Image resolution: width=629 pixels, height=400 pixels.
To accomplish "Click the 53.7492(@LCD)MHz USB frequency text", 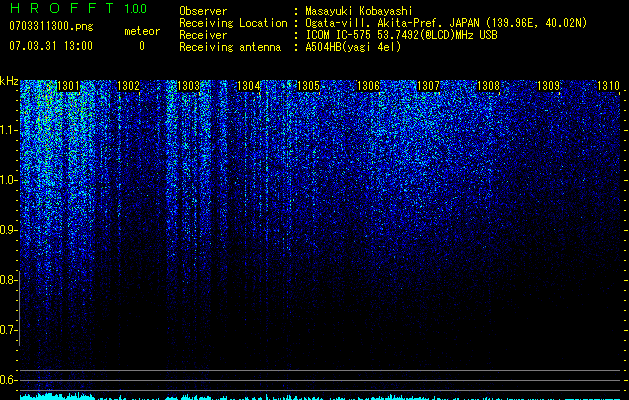I will 437,35.
